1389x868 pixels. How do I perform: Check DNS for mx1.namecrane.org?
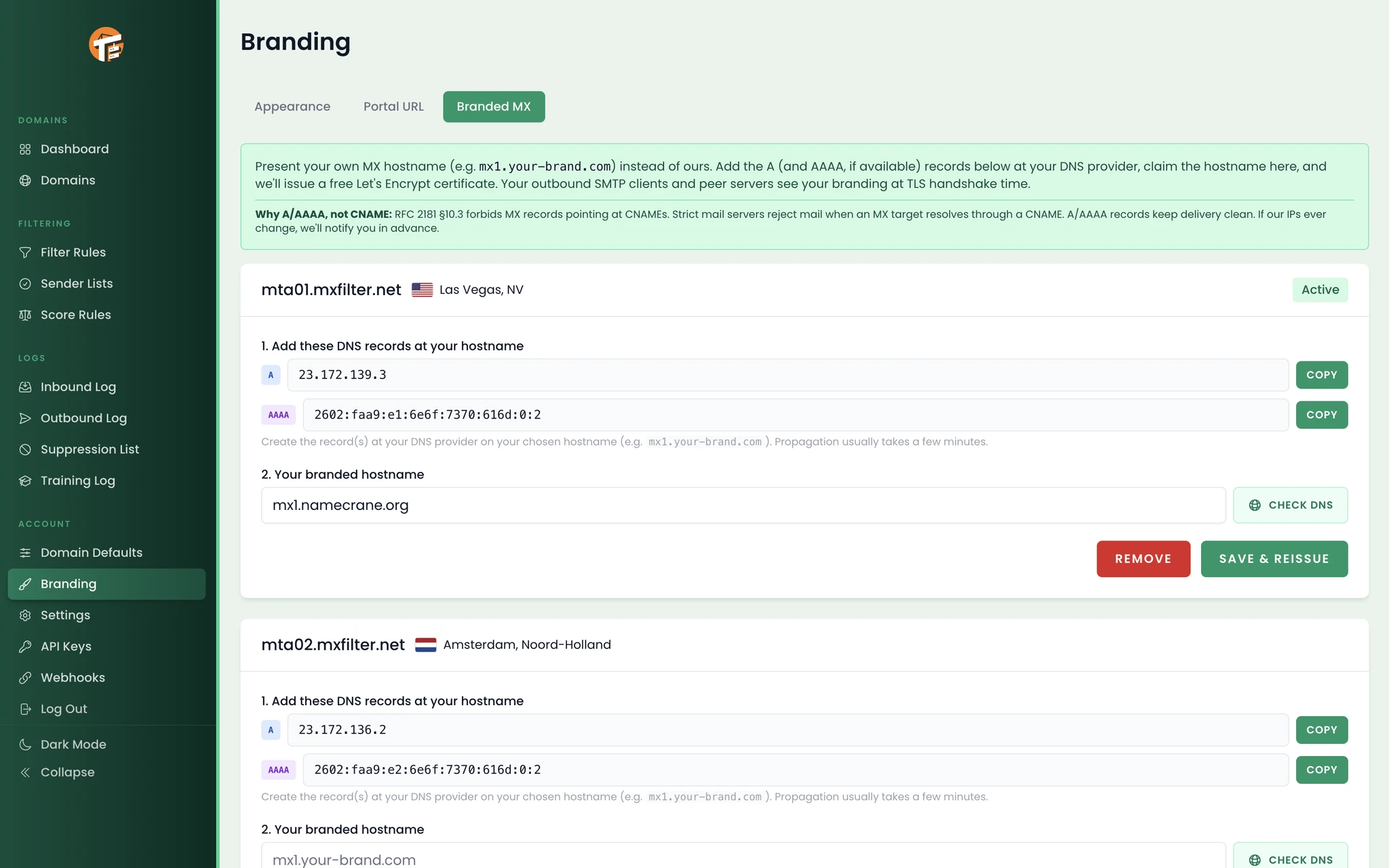tap(1290, 505)
